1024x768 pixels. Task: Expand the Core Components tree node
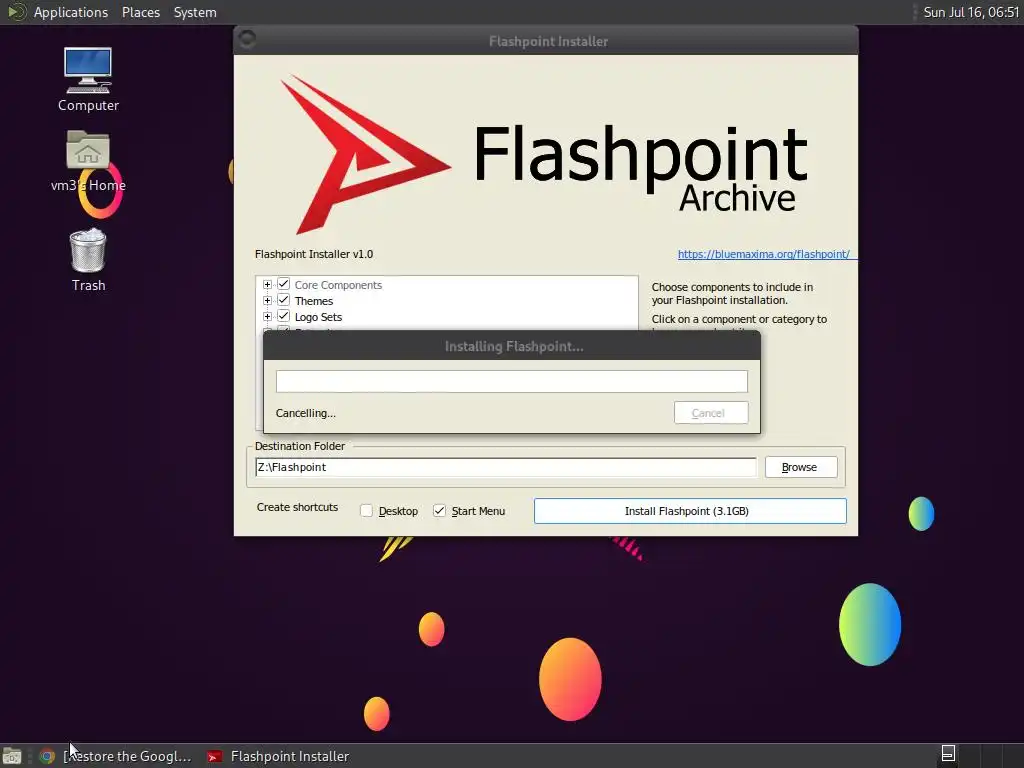point(267,285)
